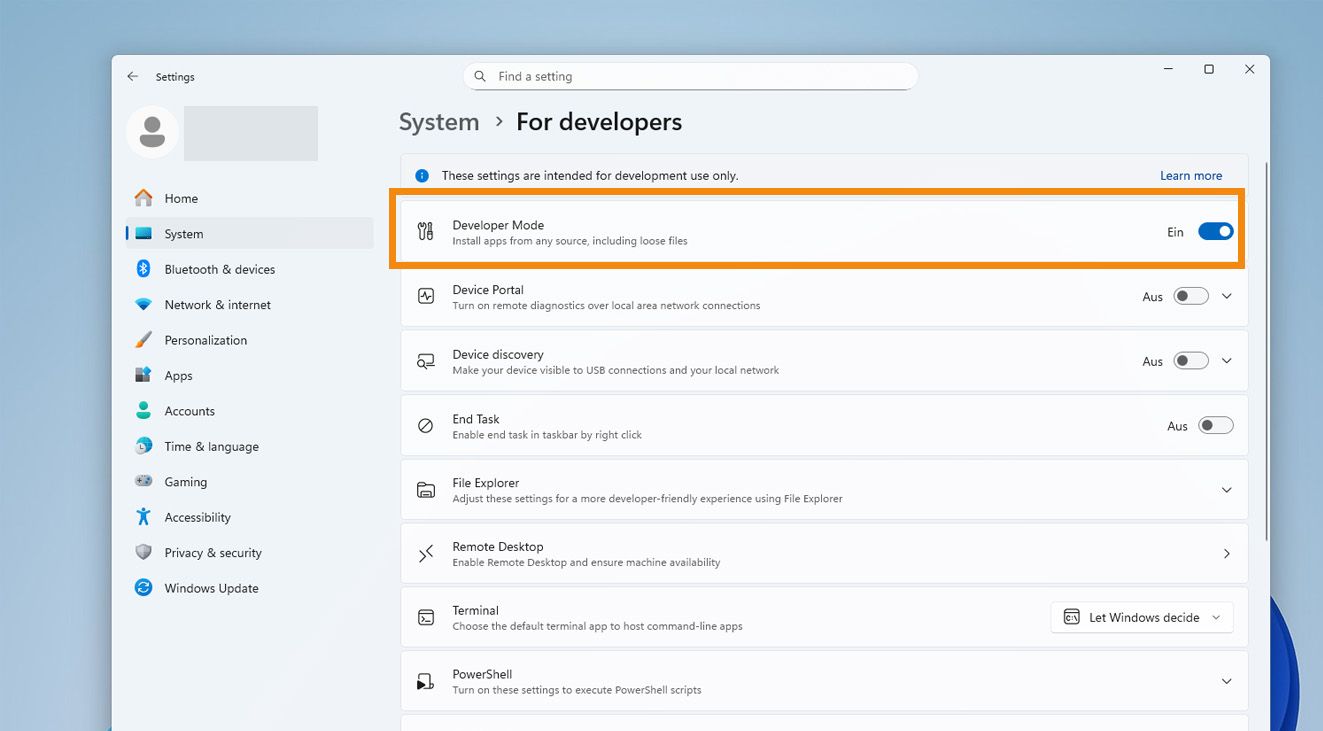Maximize the Settings window
Screen dimensions: 1323x731
(1209, 69)
